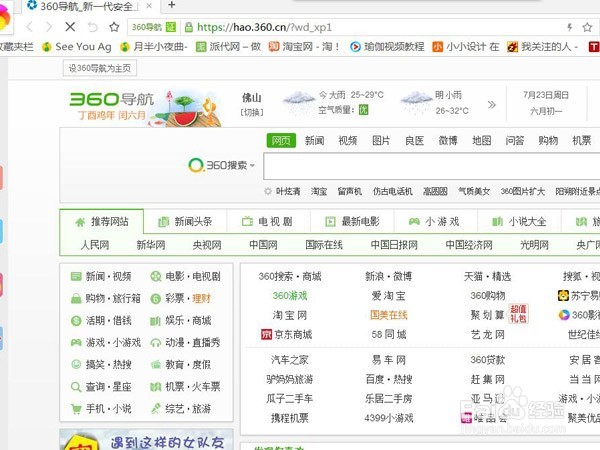This screenshot has height=450, width=600.
Task: Select the 新闻 search type tab
Action: pos(315,140)
